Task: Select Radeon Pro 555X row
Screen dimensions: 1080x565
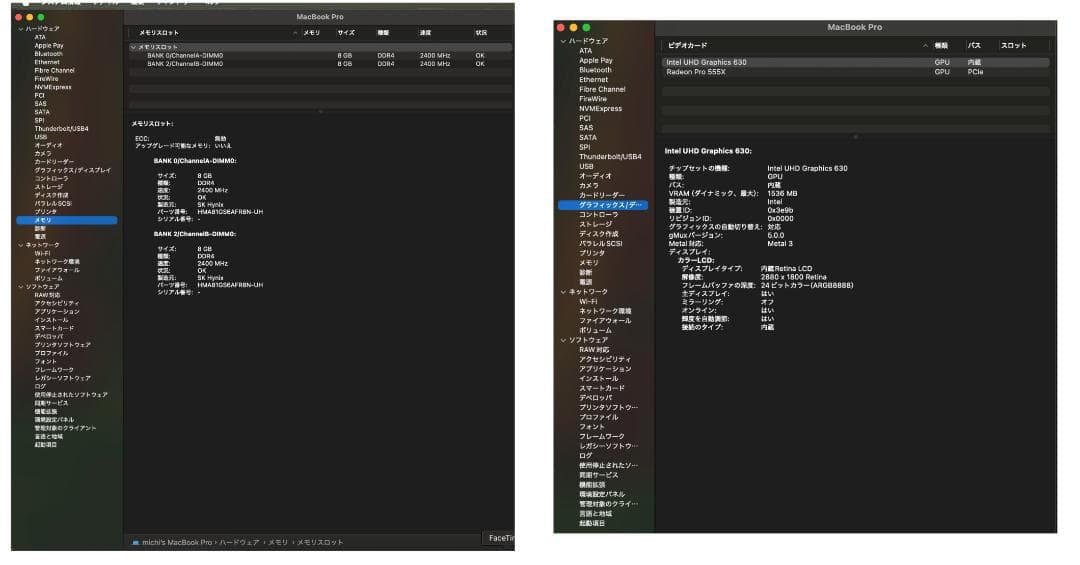Action: pyautogui.click(x=855, y=72)
